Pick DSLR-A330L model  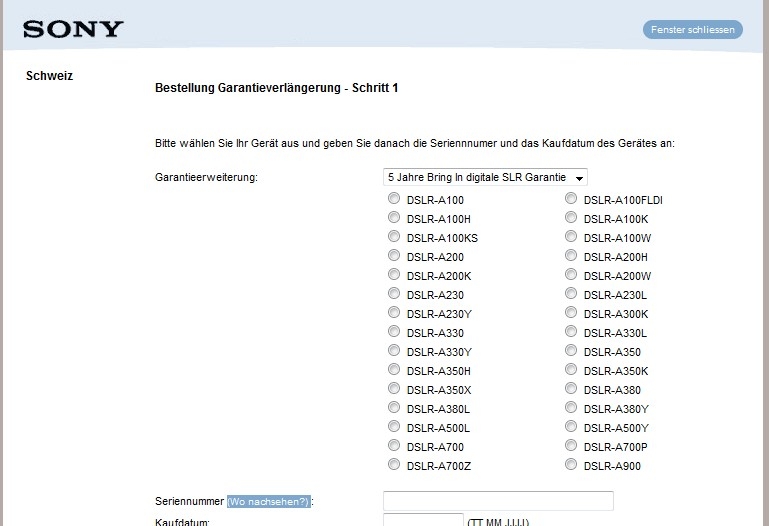click(571, 332)
